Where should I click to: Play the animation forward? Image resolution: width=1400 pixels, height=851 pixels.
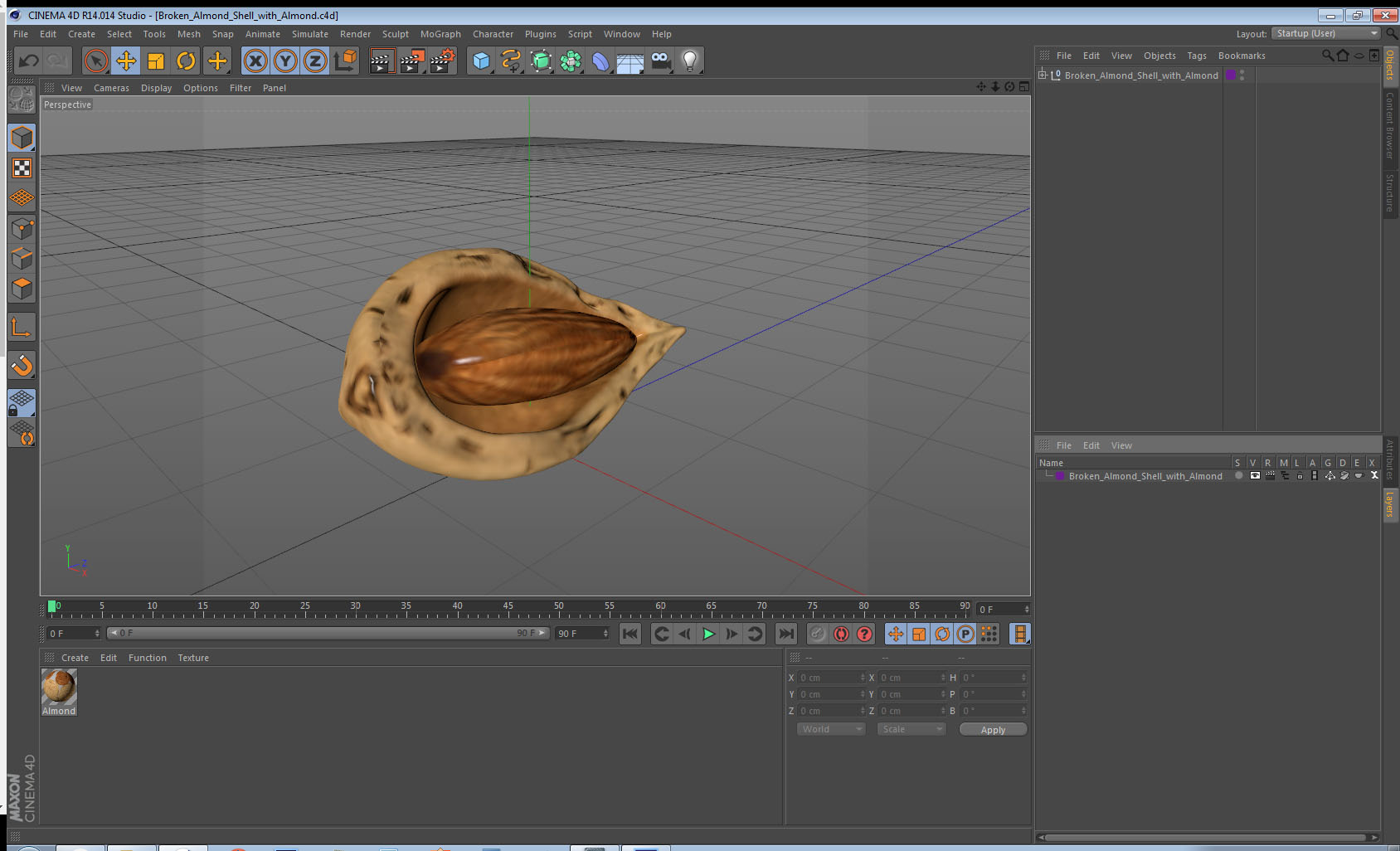click(x=708, y=634)
